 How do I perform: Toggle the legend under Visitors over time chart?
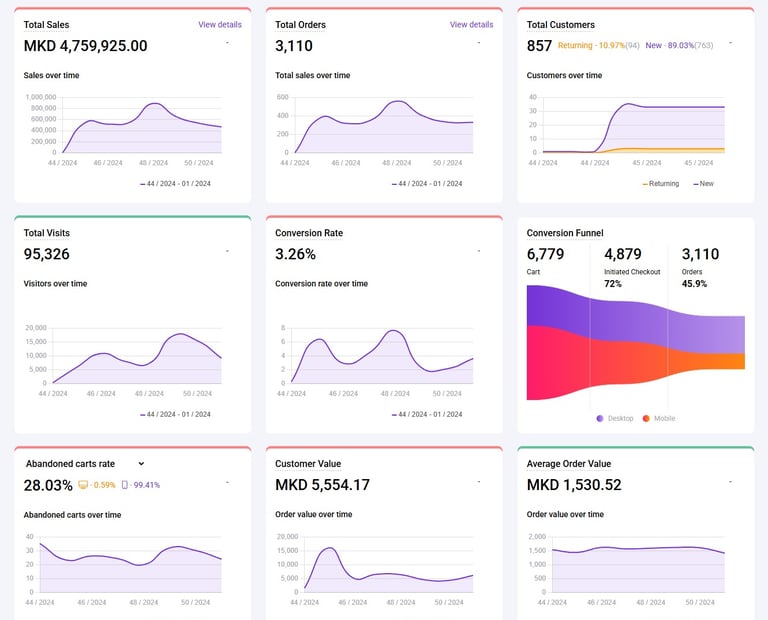coord(175,414)
